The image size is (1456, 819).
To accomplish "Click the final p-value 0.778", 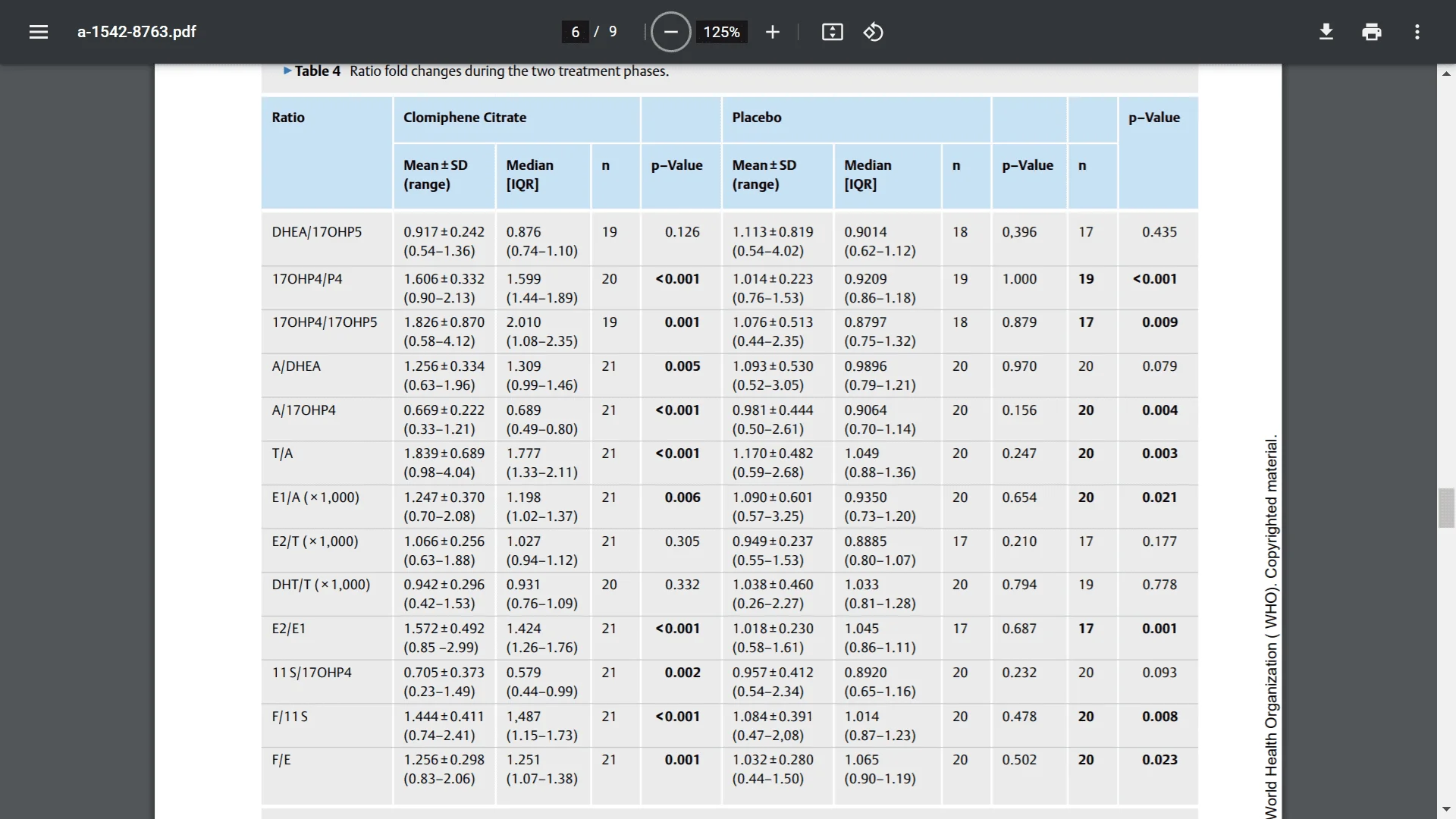I will [1159, 585].
